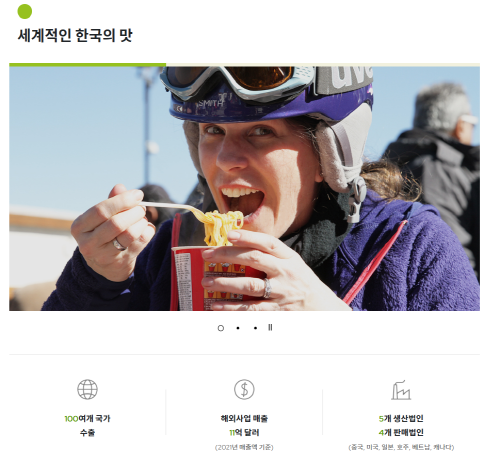This screenshot has width=500, height=459.
Task: Go to the third slide dot
Action: 255,328
